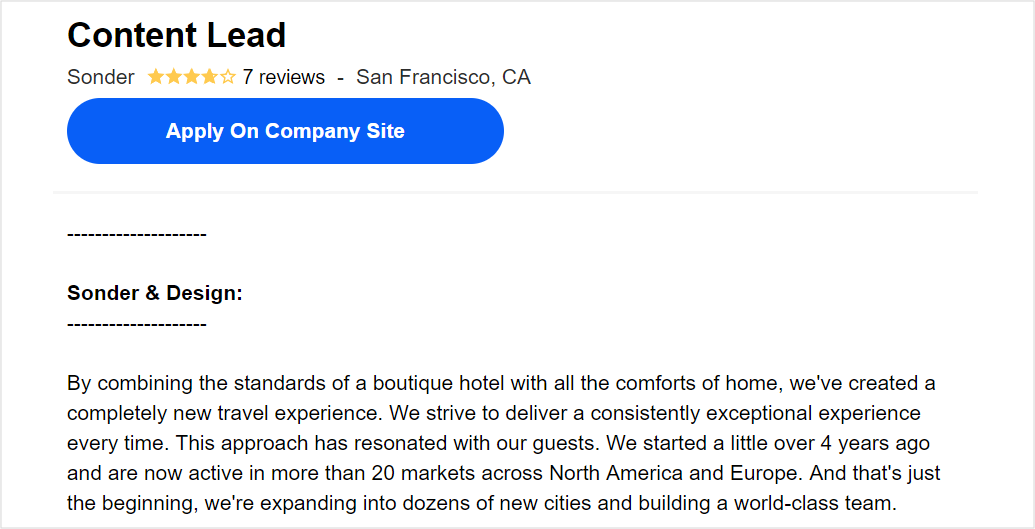Click the fourth yellow rating star
The height and width of the screenshot is (529, 1035).
tap(209, 77)
